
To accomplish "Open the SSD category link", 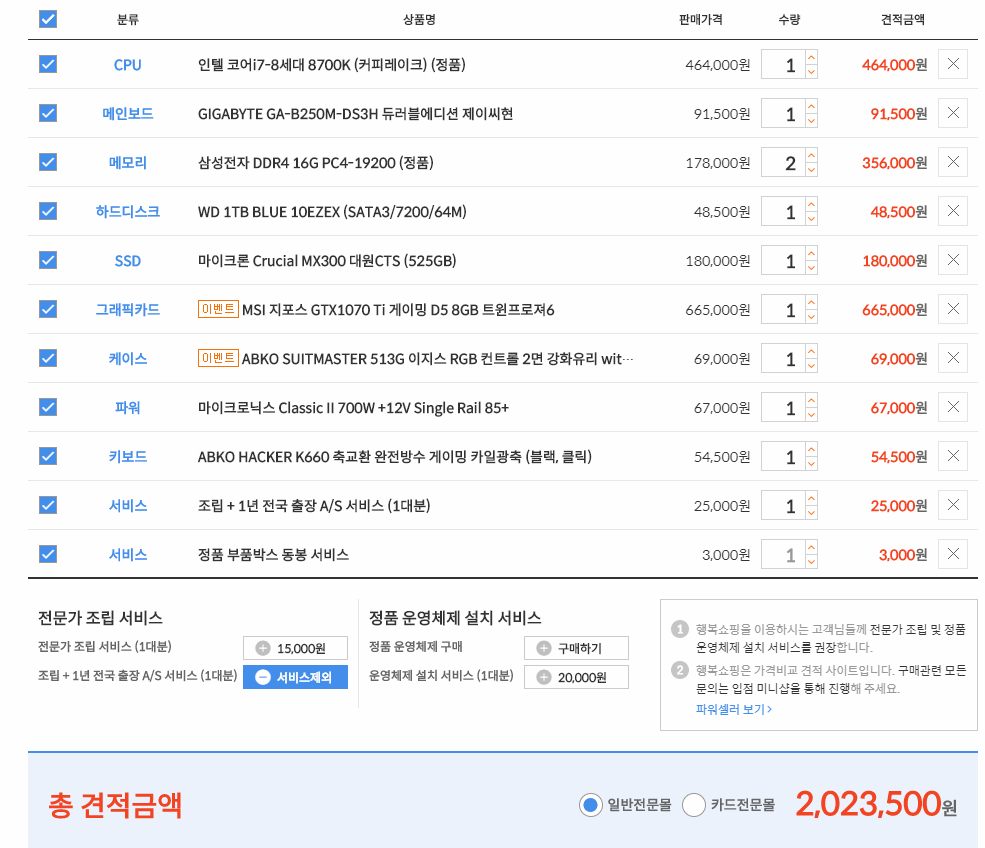I will point(128,261).
